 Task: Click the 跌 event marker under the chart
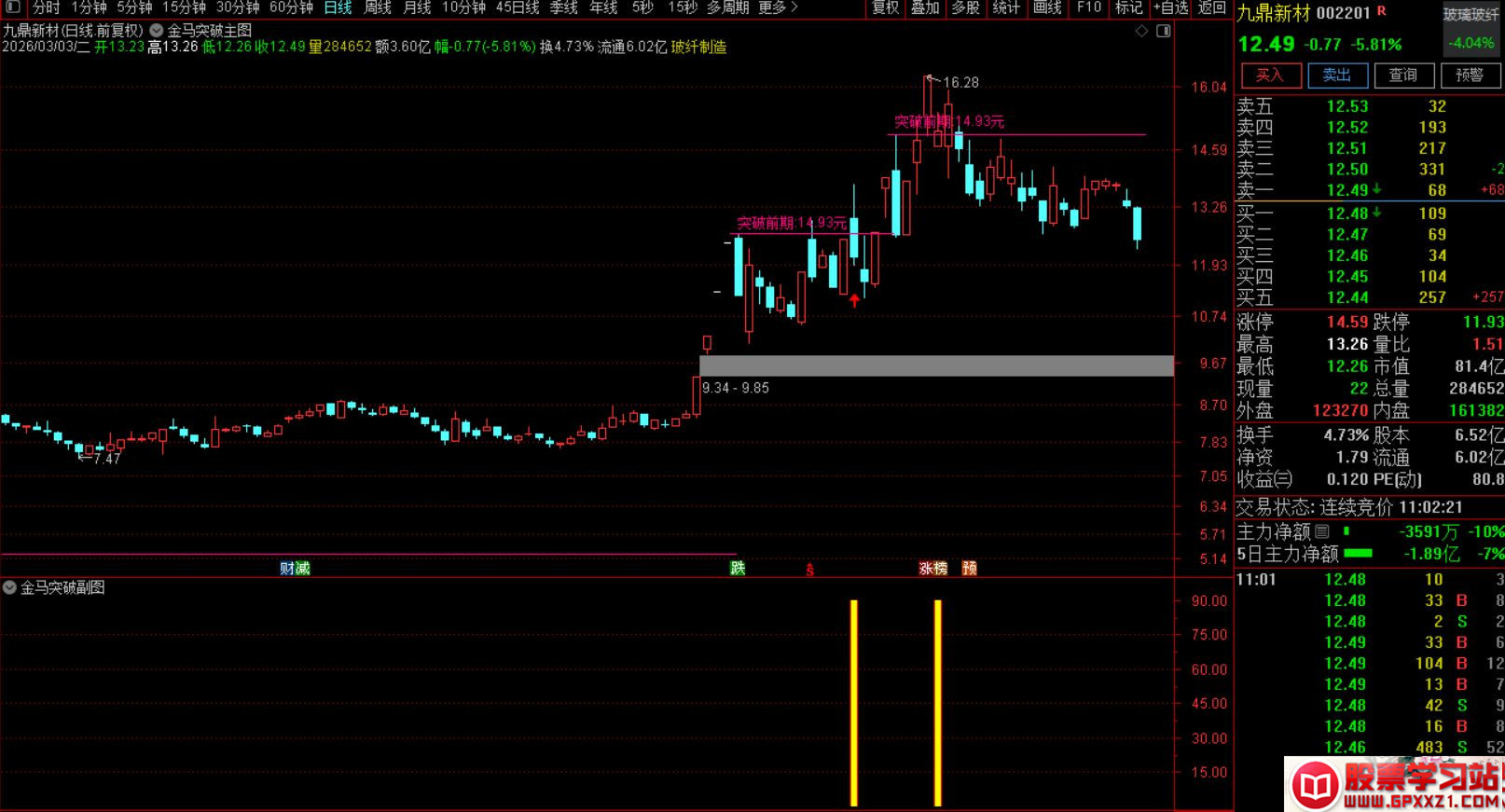click(x=738, y=568)
